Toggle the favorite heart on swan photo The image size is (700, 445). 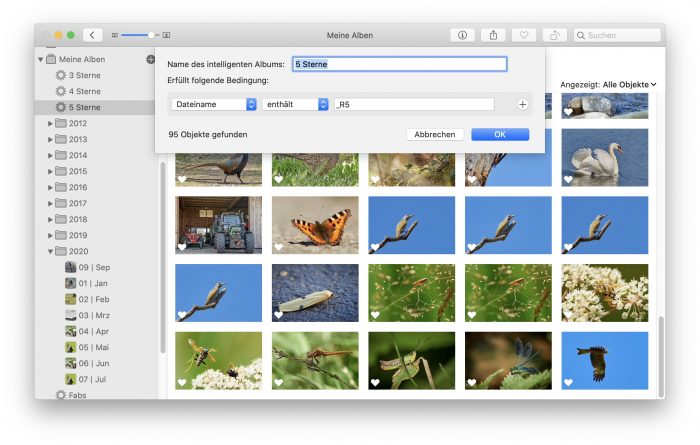568,180
